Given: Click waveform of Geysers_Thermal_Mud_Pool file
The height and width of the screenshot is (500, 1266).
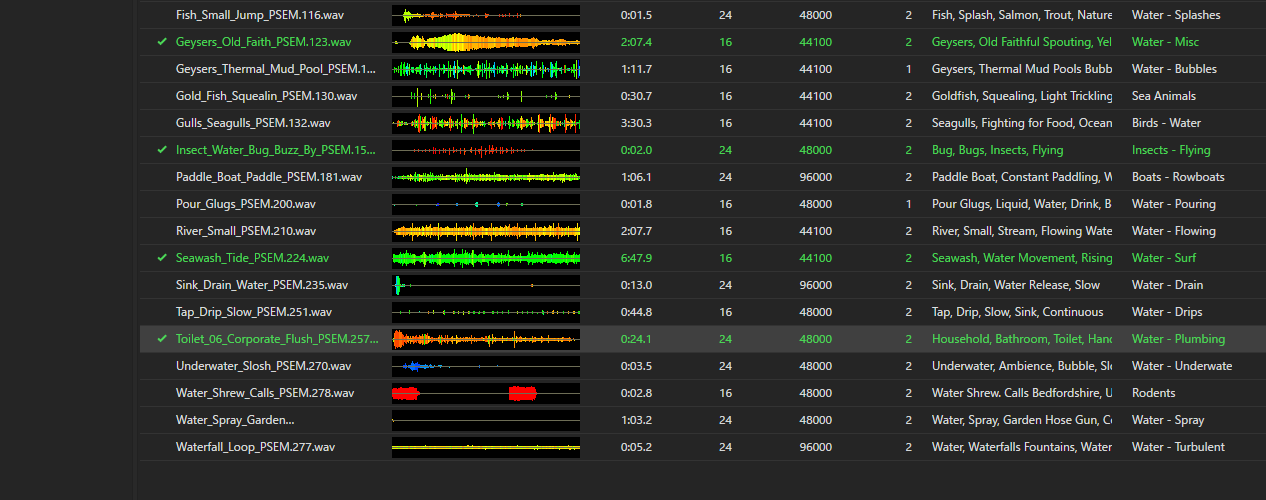Looking at the screenshot, I should click(x=486, y=69).
